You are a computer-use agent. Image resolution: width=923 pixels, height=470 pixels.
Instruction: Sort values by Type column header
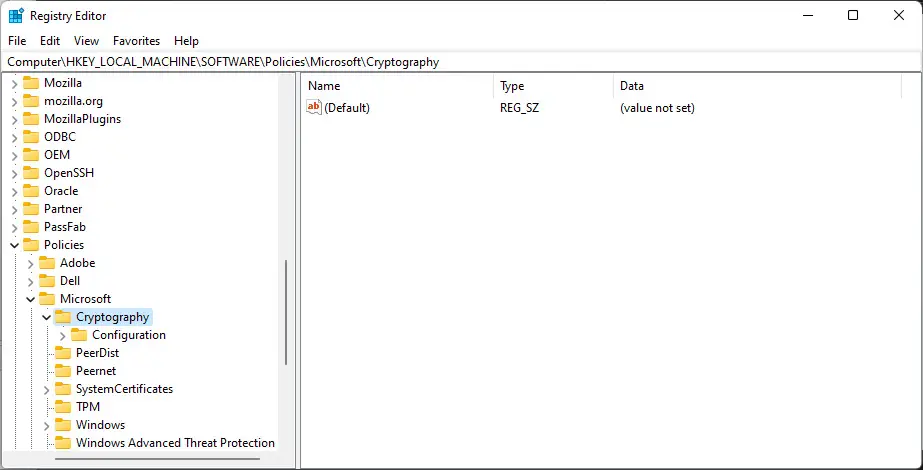click(553, 86)
